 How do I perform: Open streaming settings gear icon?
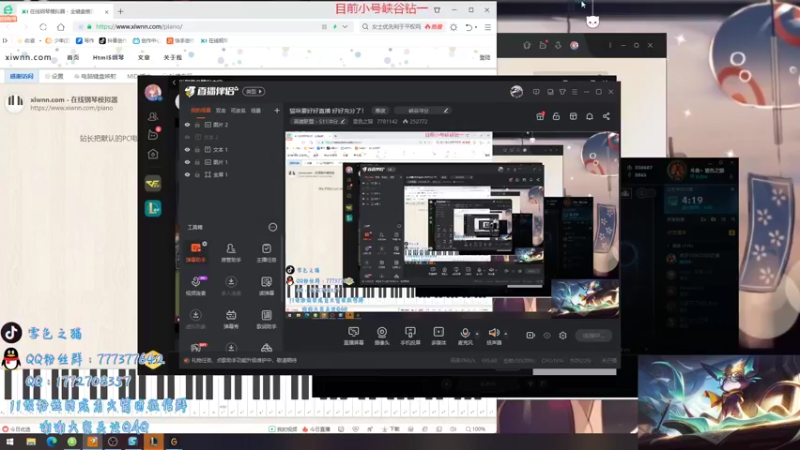click(x=563, y=335)
